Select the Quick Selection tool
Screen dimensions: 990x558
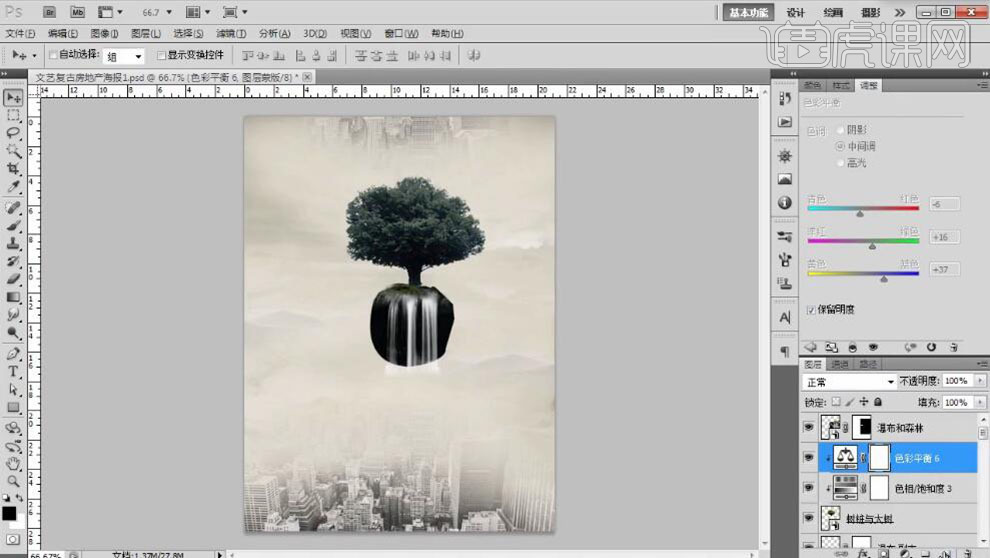(13, 151)
